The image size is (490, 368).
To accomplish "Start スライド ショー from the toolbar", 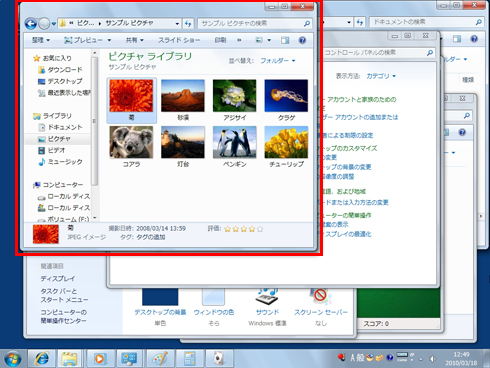I will pyautogui.click(x=179, y=40).
